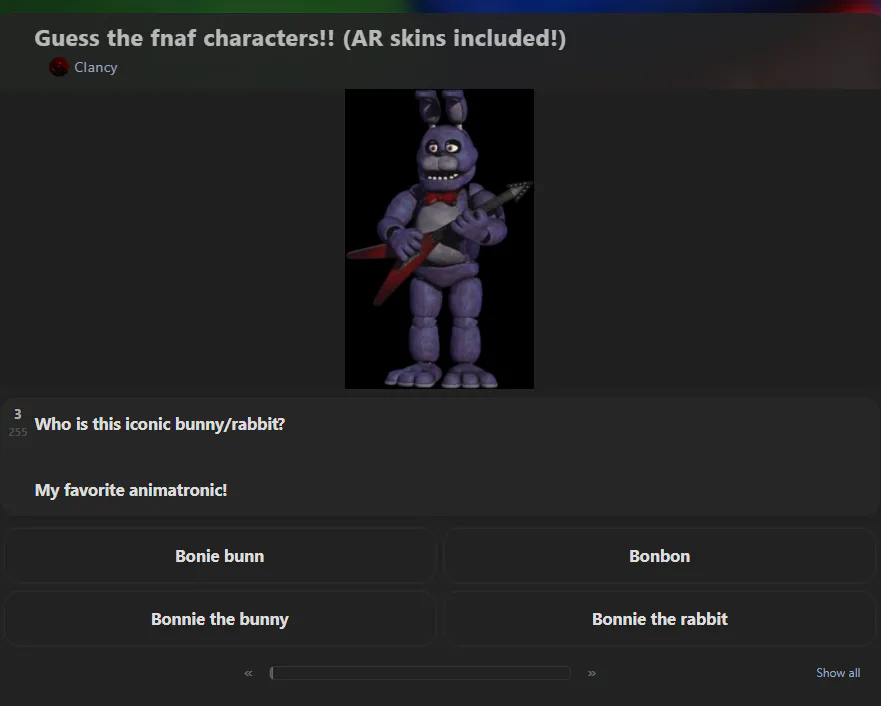Select the answer "Bonie bunn"
Image resolution: width=881 pixels, height=706 pixels.
(220, 556)
